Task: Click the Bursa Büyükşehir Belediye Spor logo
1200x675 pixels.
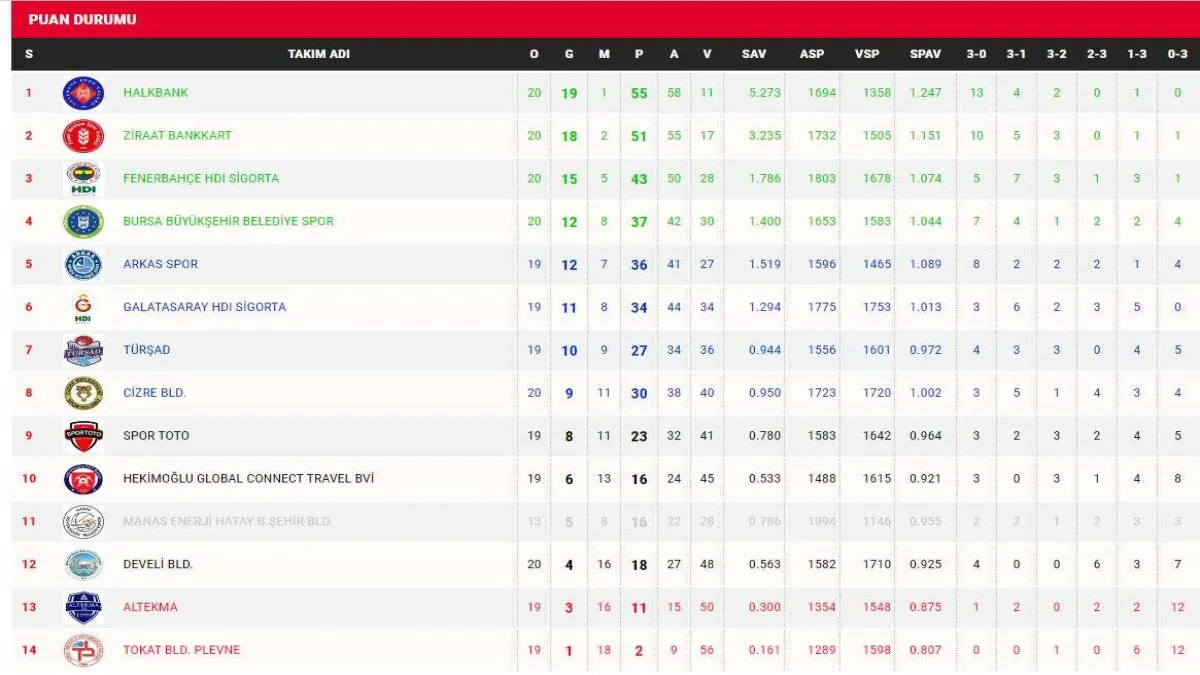Action: tap(83, 222)
